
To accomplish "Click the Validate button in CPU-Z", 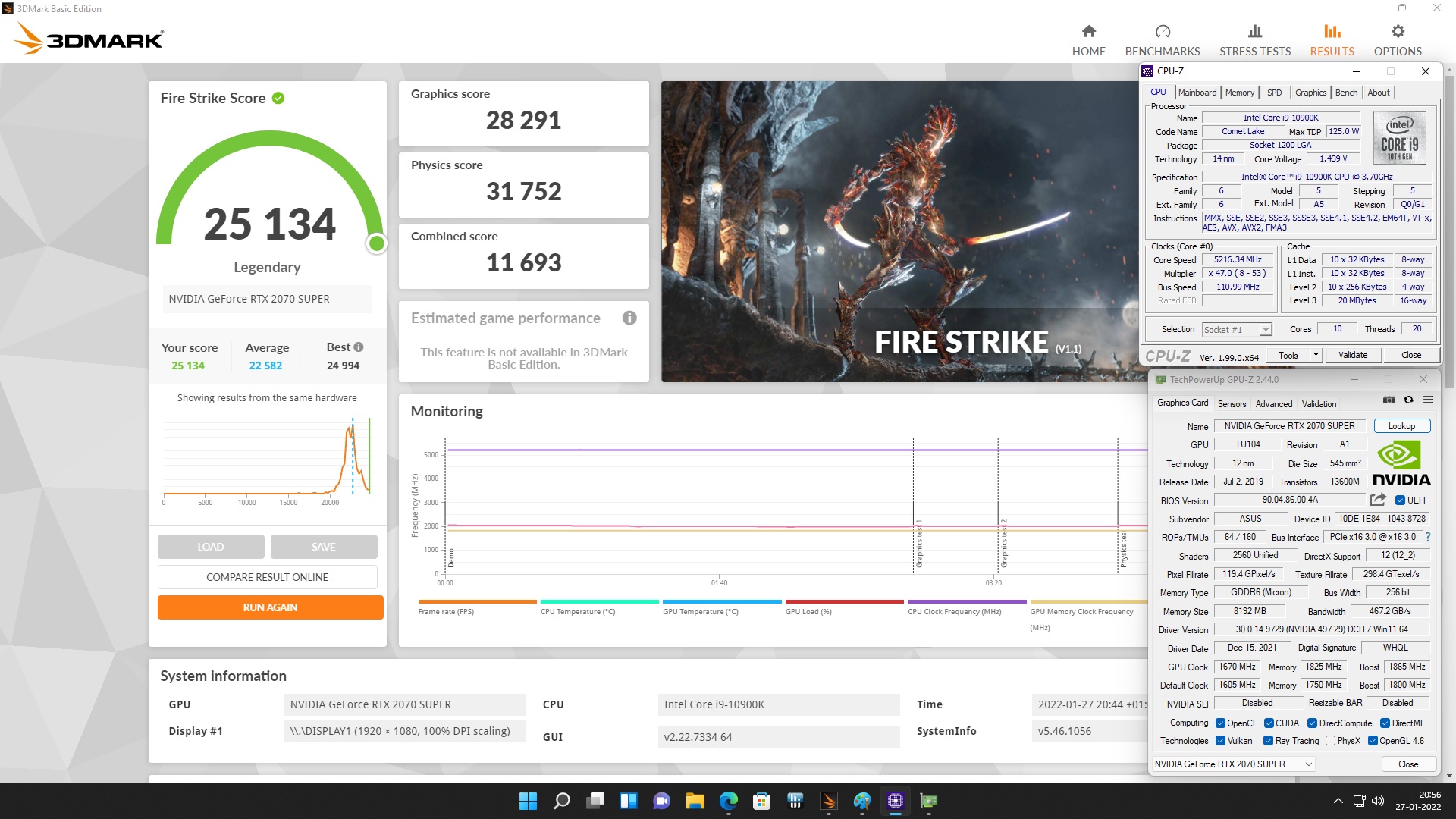I will 1353,355.
